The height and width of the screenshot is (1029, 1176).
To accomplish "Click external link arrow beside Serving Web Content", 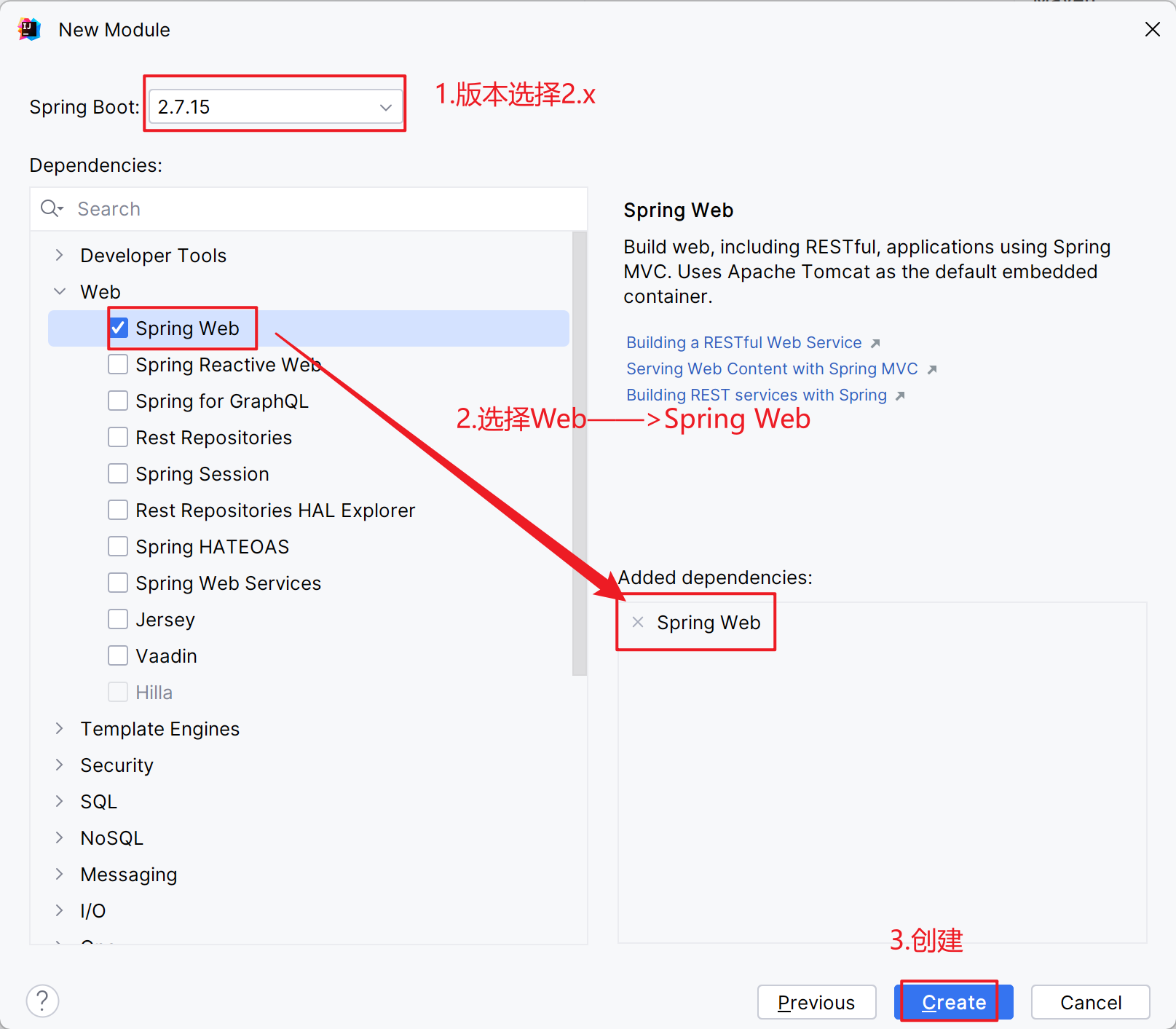I will [932, 369].
